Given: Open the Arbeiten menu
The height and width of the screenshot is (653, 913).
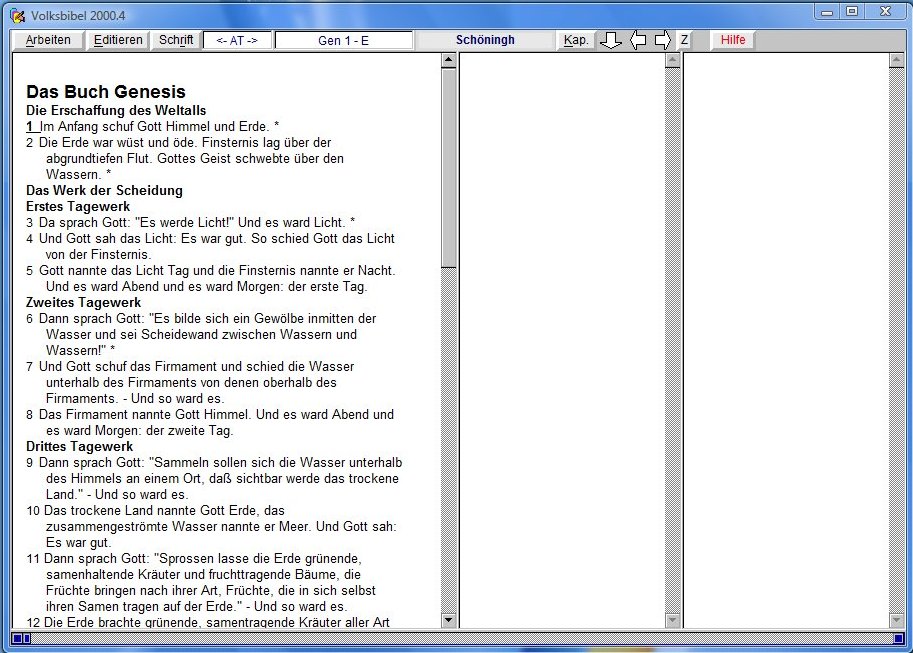Looking at the screenshot, I should tap(48, 40).
